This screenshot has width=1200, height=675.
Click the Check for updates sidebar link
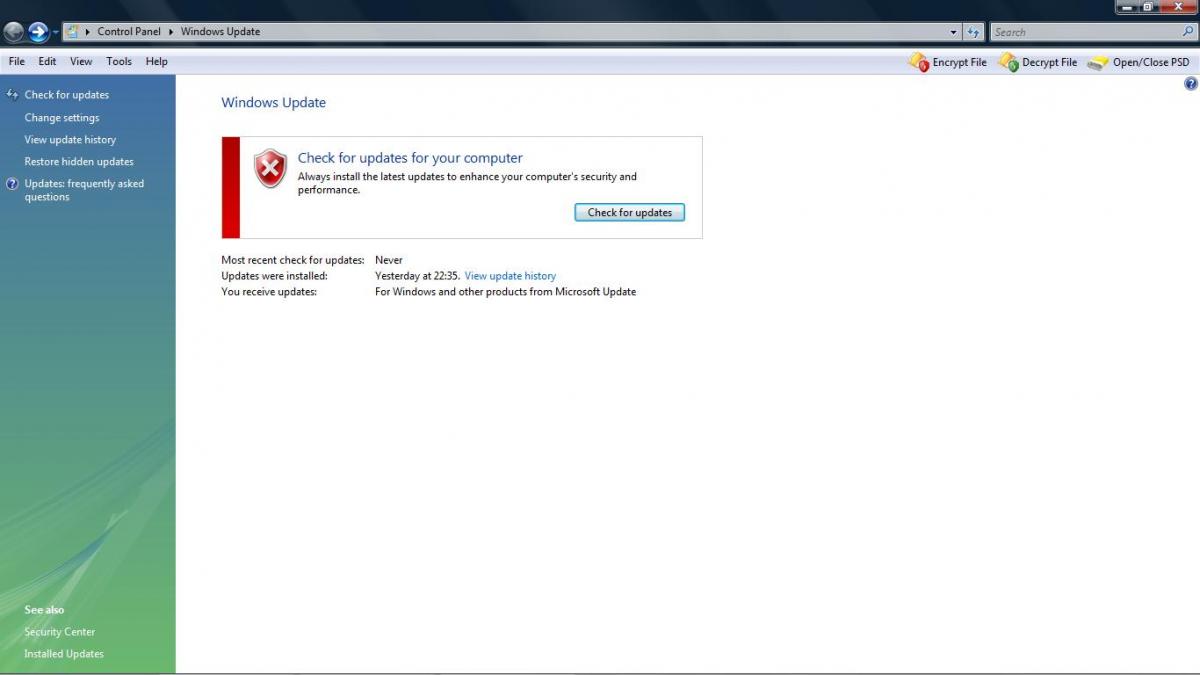click(x=67, y=95)
